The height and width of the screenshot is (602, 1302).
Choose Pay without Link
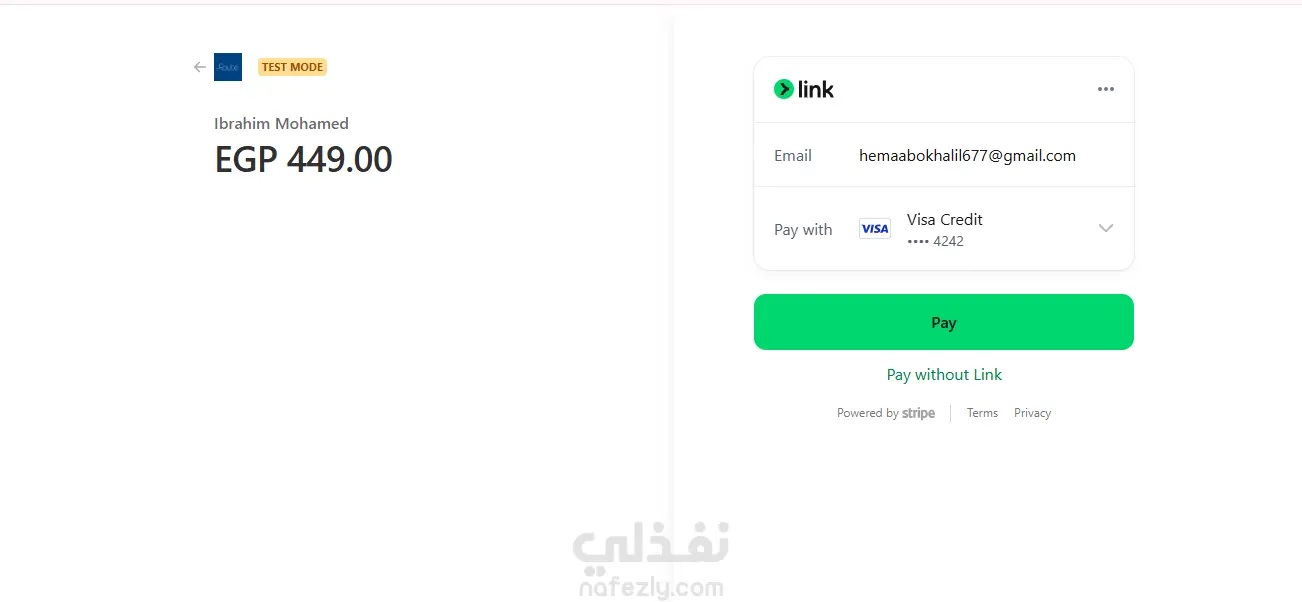point(944,375)
